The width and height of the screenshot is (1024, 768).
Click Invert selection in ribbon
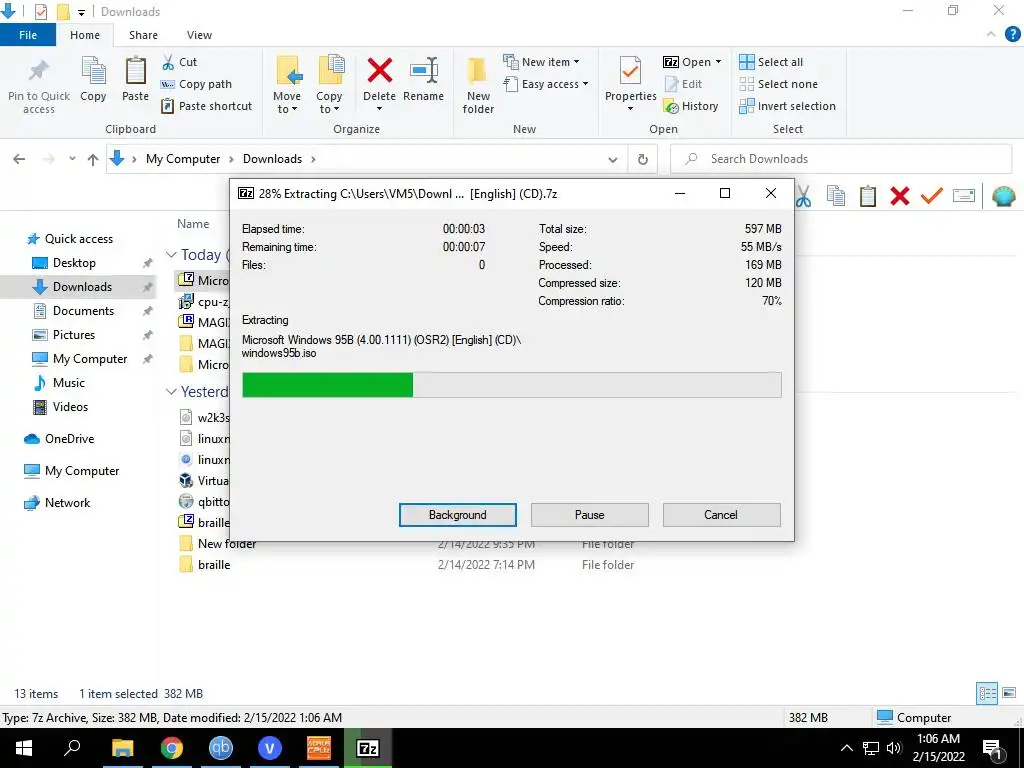coord(788,106)
